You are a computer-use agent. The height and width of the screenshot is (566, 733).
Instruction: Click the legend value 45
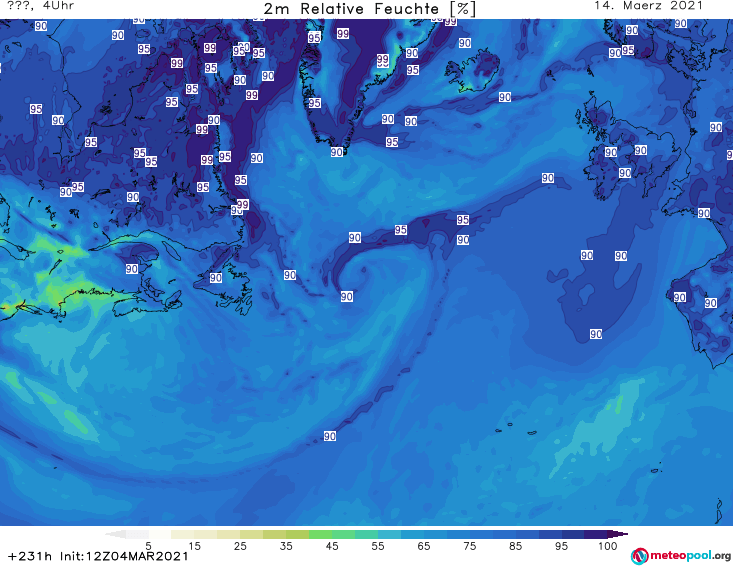point(332,546)
